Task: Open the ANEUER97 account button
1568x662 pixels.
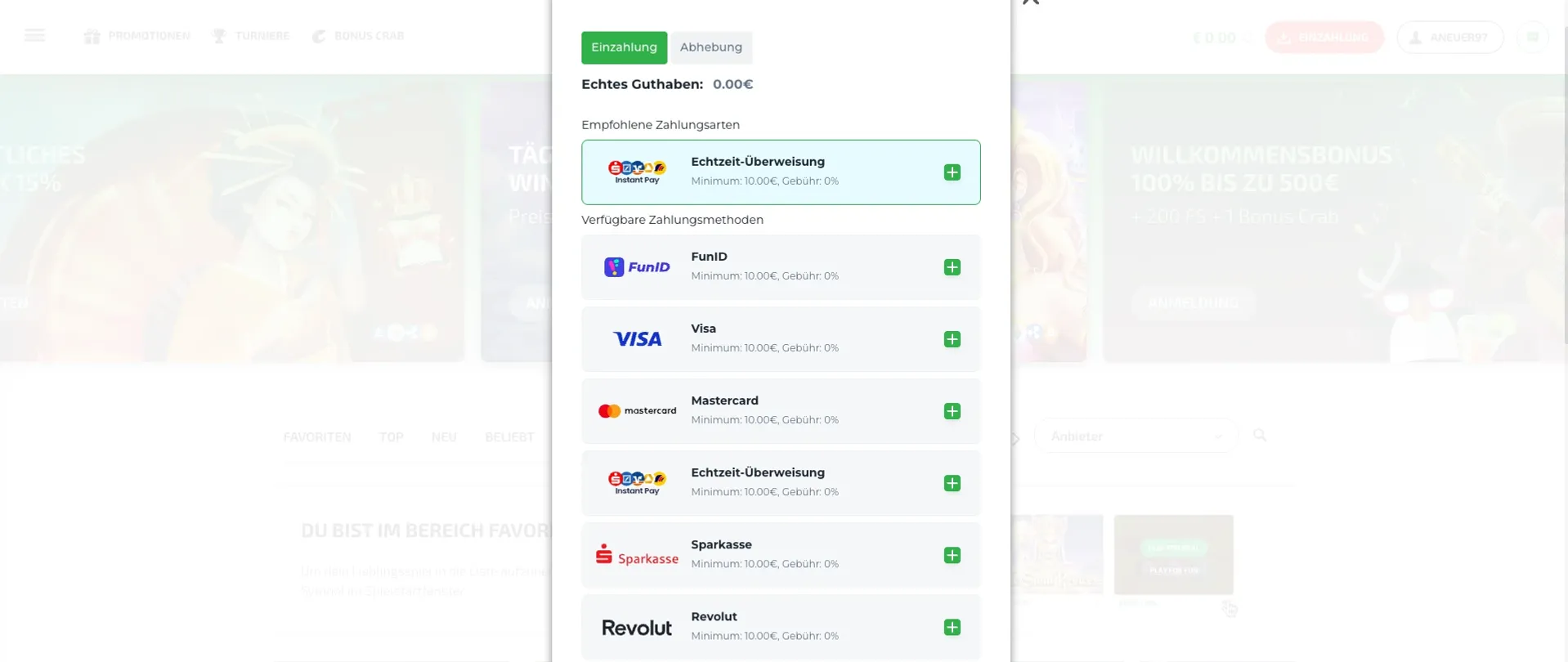Action: tap(1450, 38)
